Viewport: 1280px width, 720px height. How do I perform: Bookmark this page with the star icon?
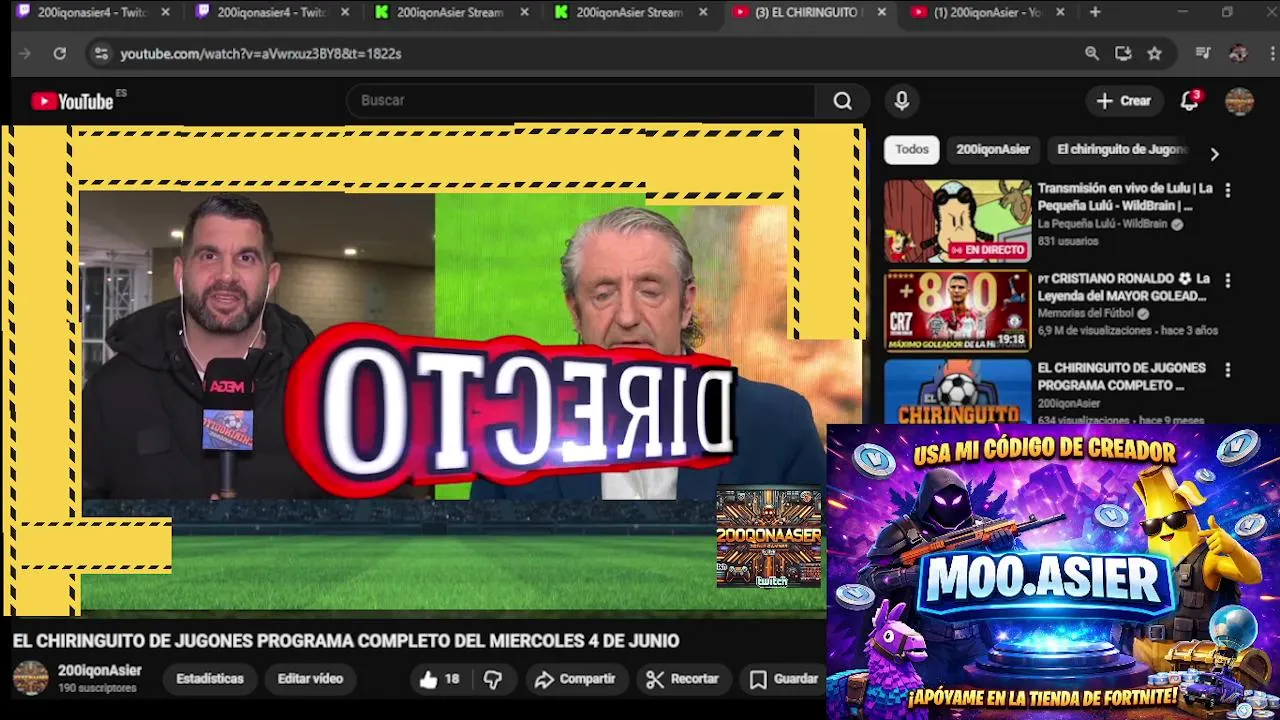pos(1154,54)
